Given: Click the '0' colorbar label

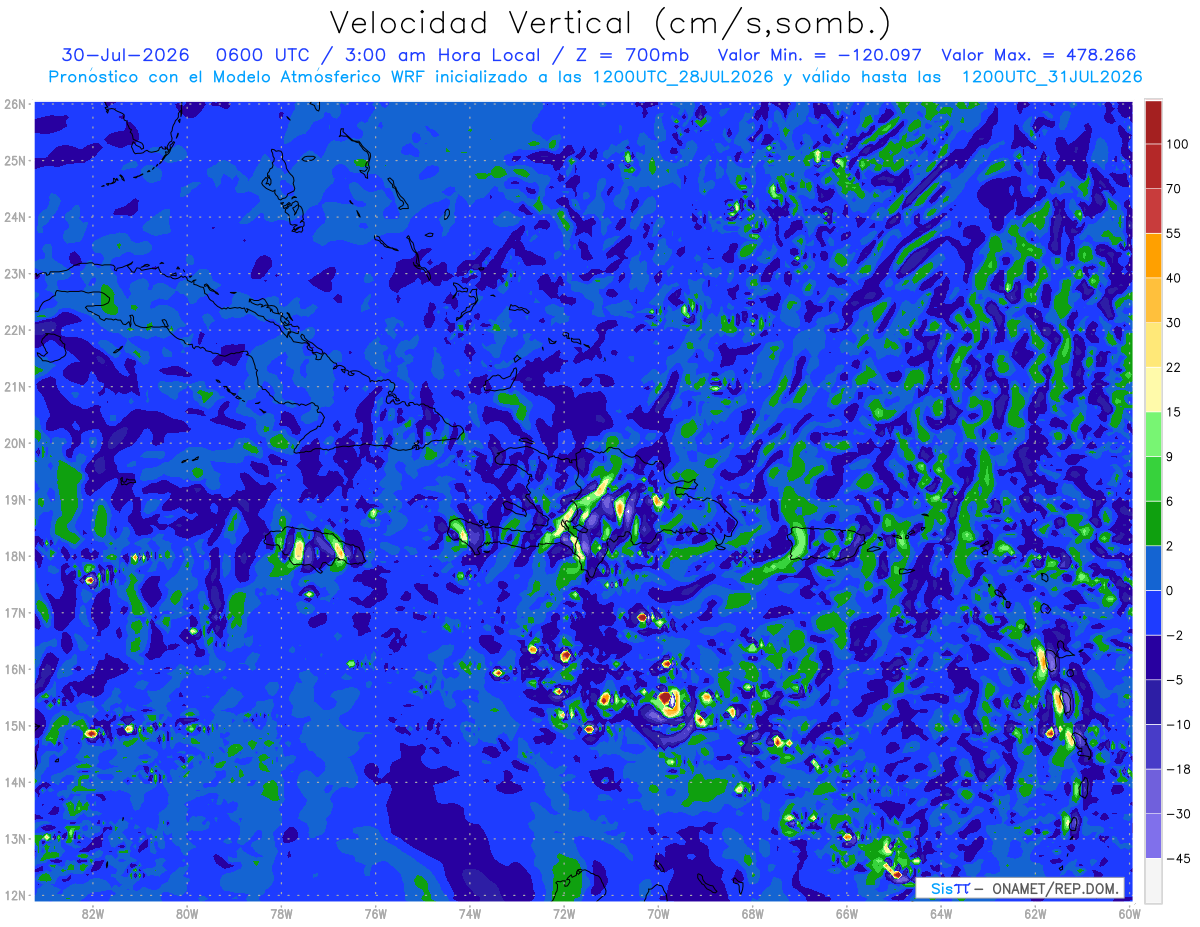Looking at the screenshot, I should click(x=1169, y=590).
